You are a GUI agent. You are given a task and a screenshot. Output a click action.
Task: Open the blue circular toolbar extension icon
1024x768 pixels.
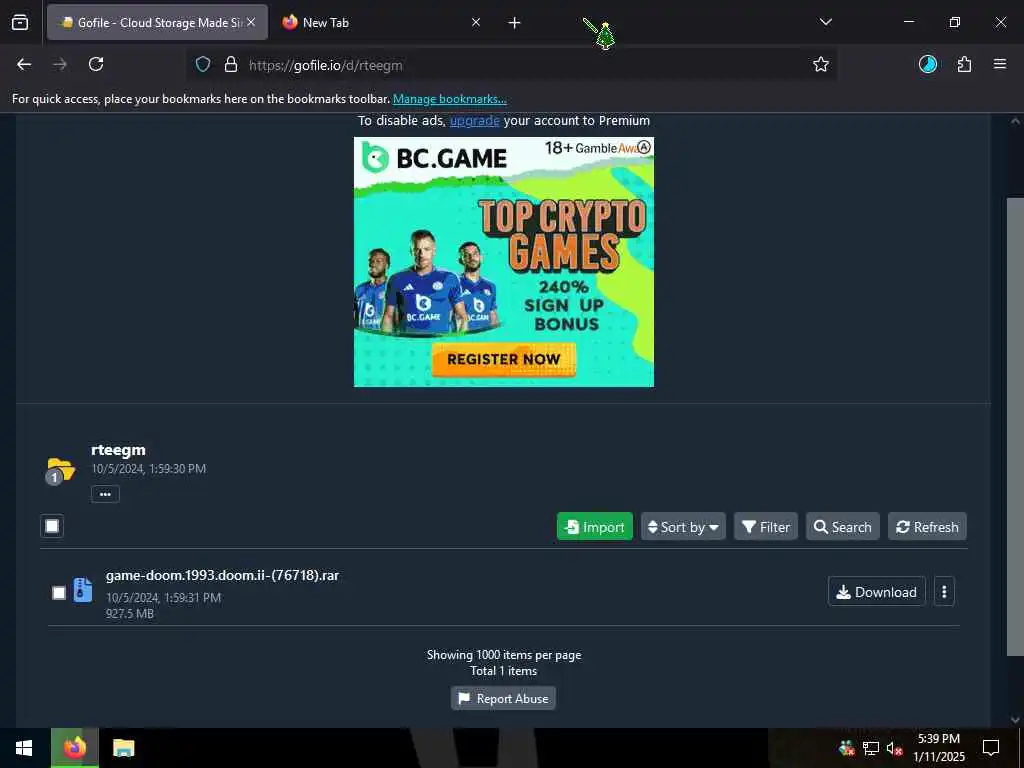pyautogui.click(x=927, y=64)
